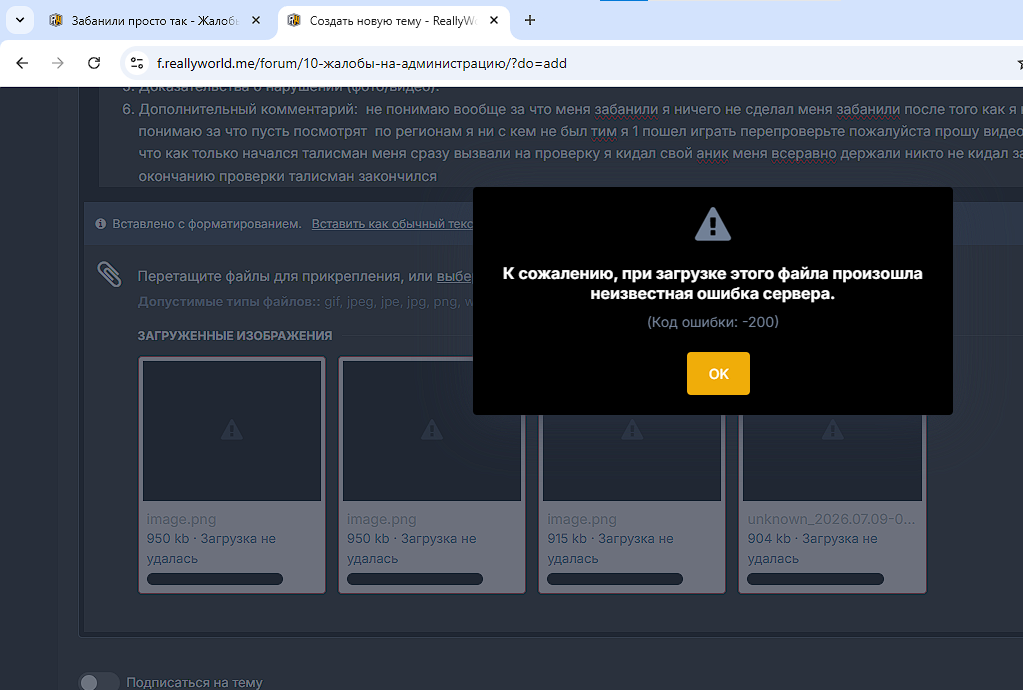Click progress bar under second 950 kb image
The height and width of the screenshot is (690, 1023).
coord(415,578)
